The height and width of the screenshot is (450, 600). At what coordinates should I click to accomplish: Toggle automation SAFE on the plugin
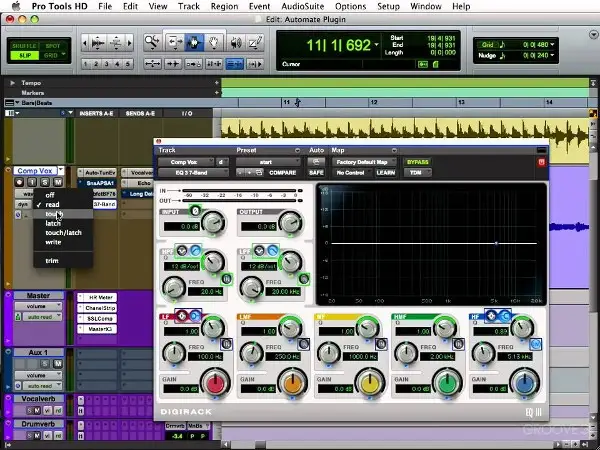pos(316,173)
